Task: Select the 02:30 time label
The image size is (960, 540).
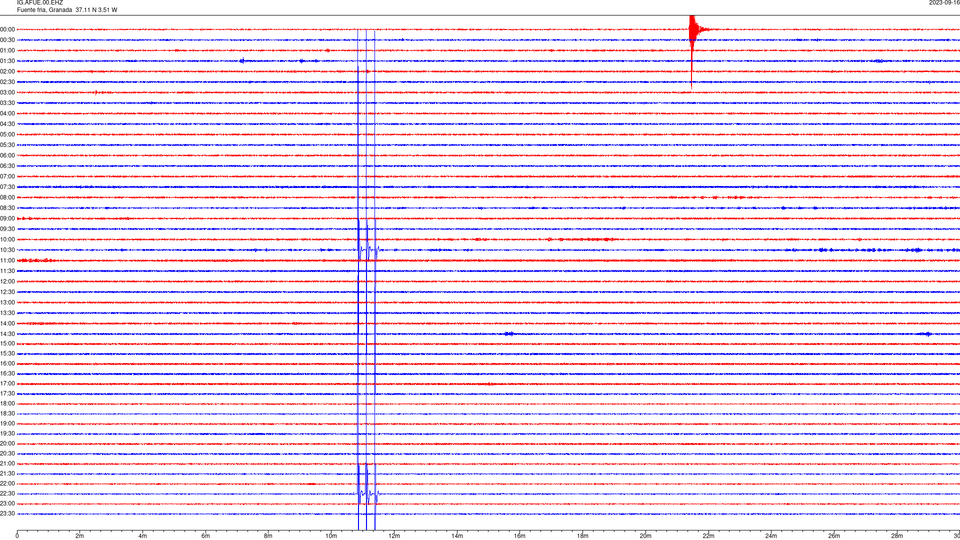Action: click(x=7, y=82)
